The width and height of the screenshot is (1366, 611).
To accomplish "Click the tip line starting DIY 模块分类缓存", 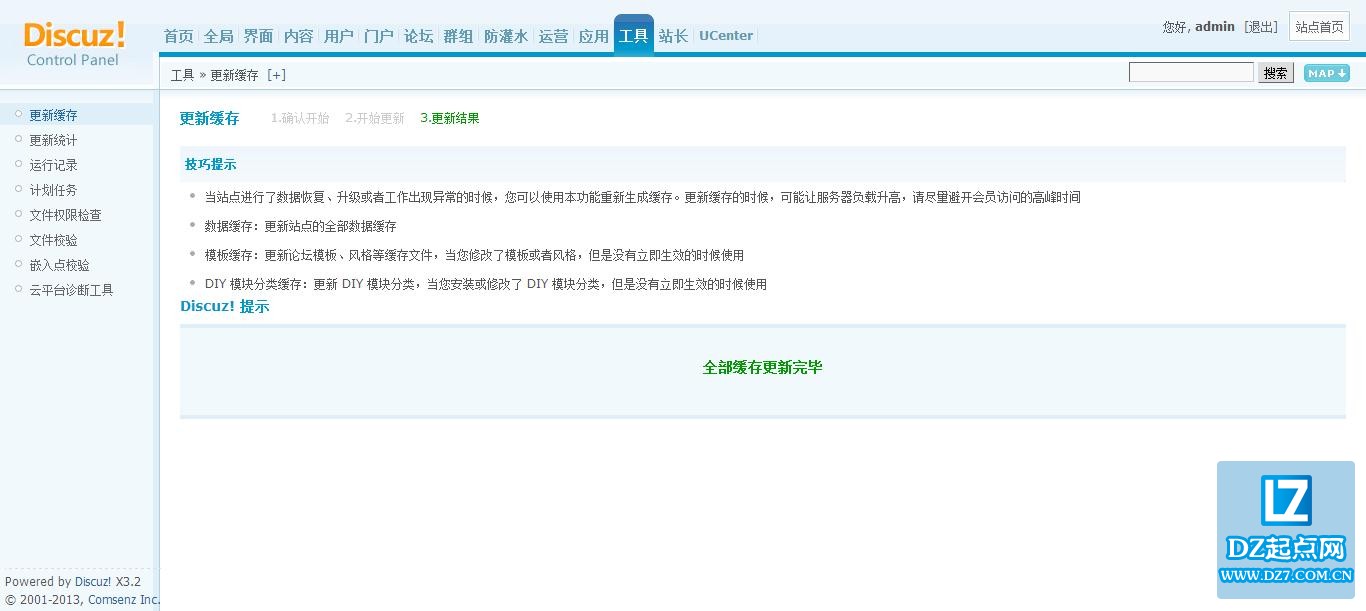I will (x=486, y=284).
